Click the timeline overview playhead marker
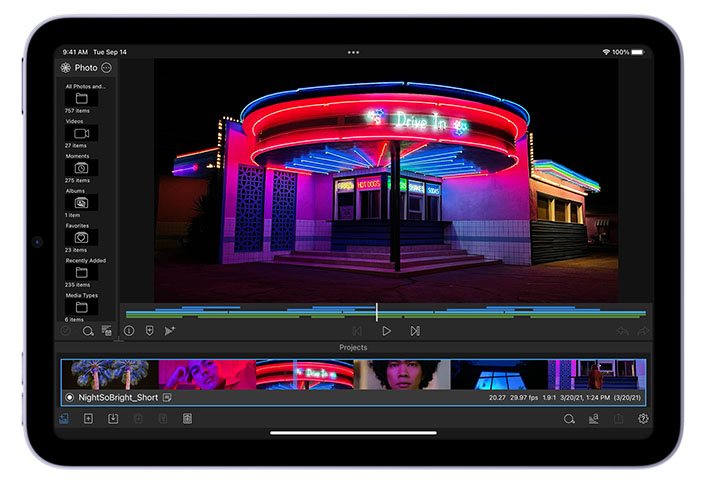 [x=376, y=312]
